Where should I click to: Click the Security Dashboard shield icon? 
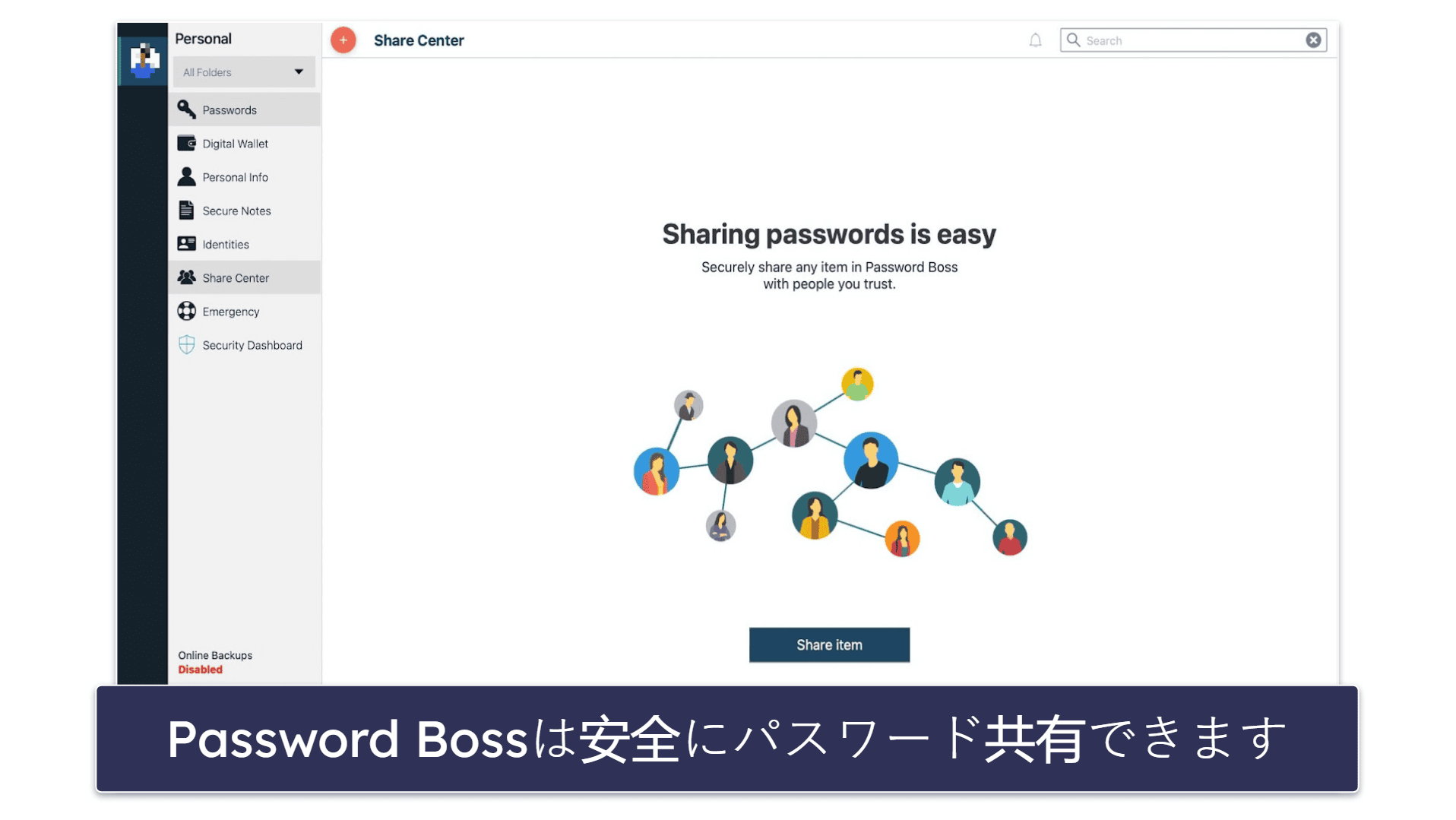(x=186, y=344)
